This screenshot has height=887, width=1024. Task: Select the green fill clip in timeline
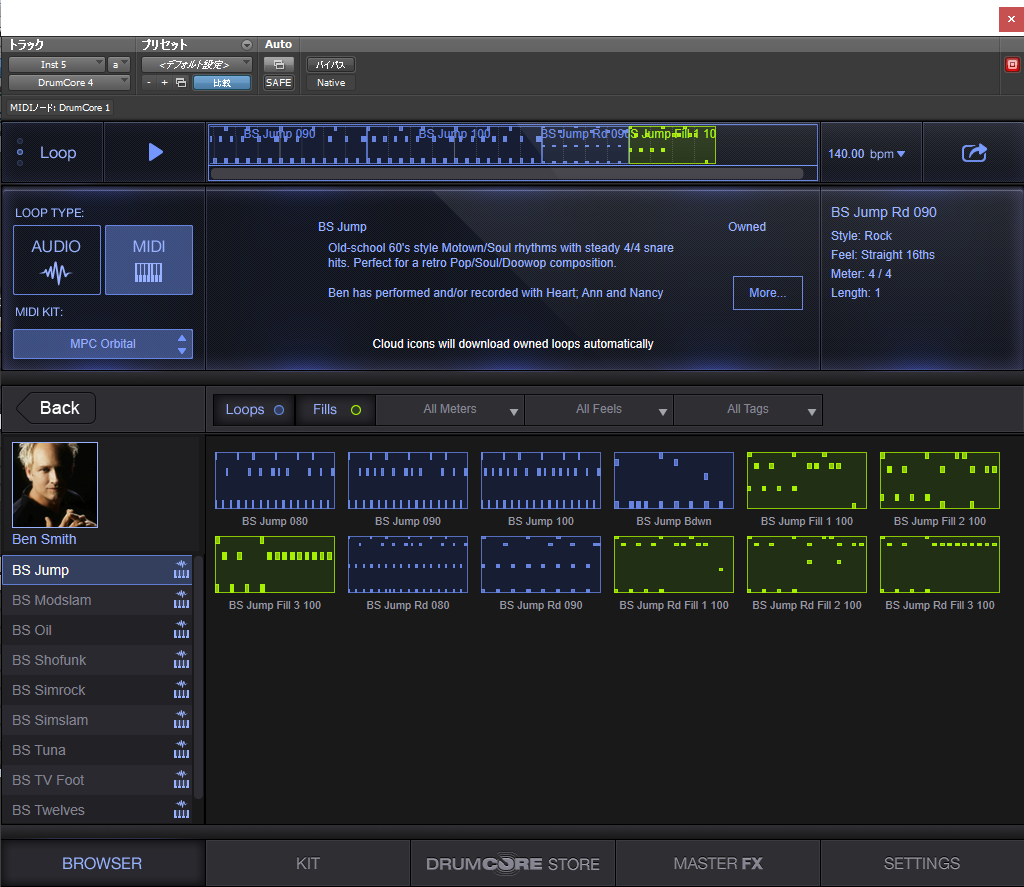(672, 144)
